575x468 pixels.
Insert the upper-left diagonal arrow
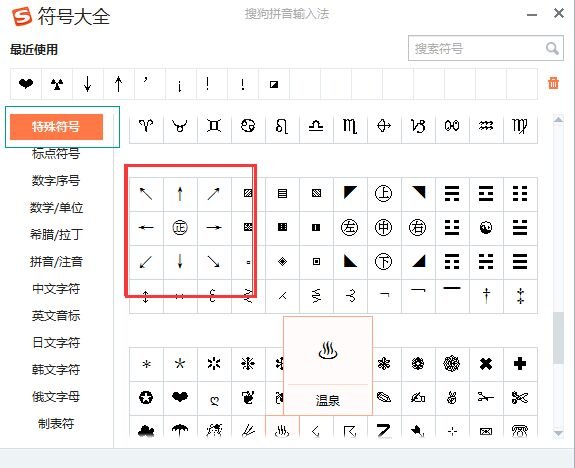146,194
